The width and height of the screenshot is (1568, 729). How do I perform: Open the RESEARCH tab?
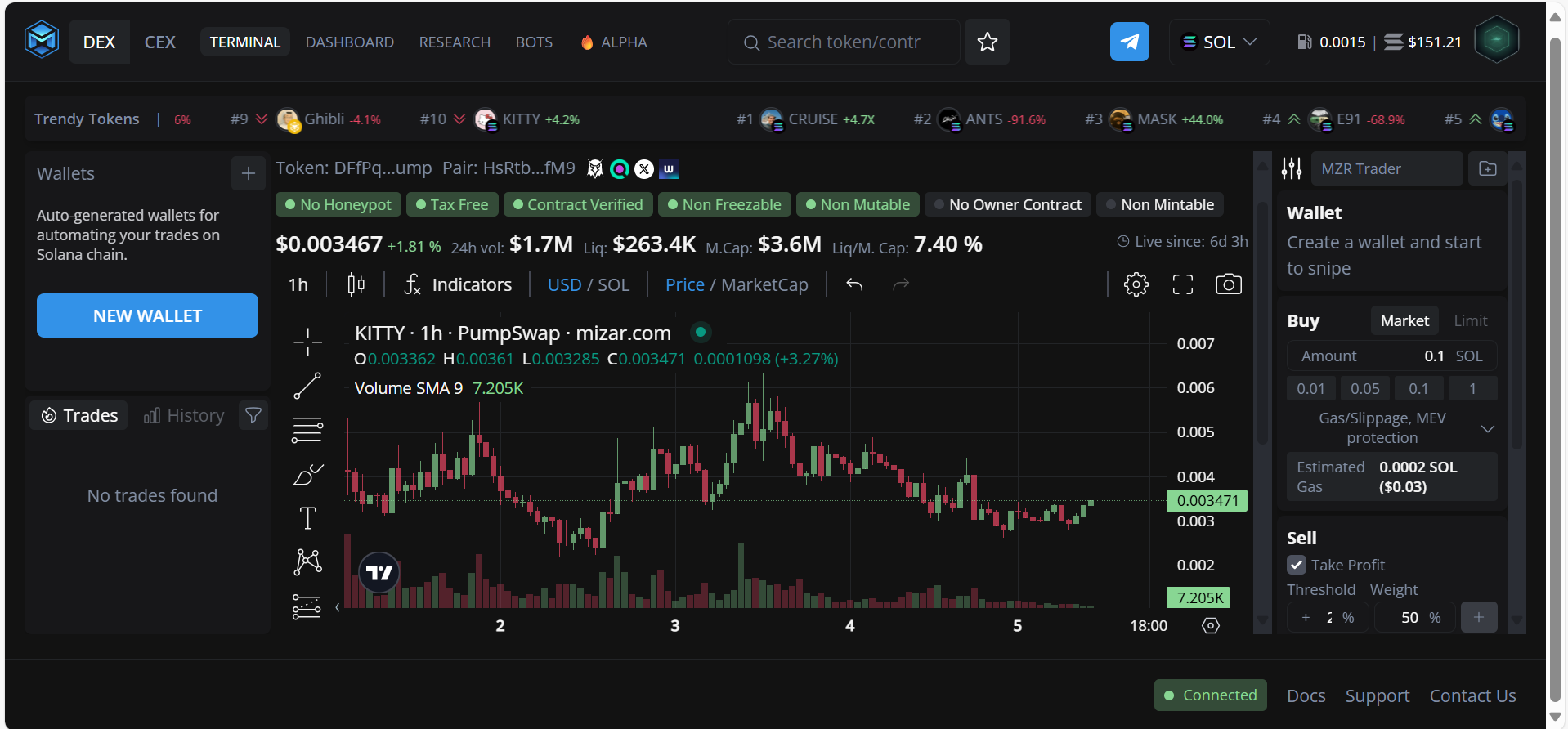[455, 42]
